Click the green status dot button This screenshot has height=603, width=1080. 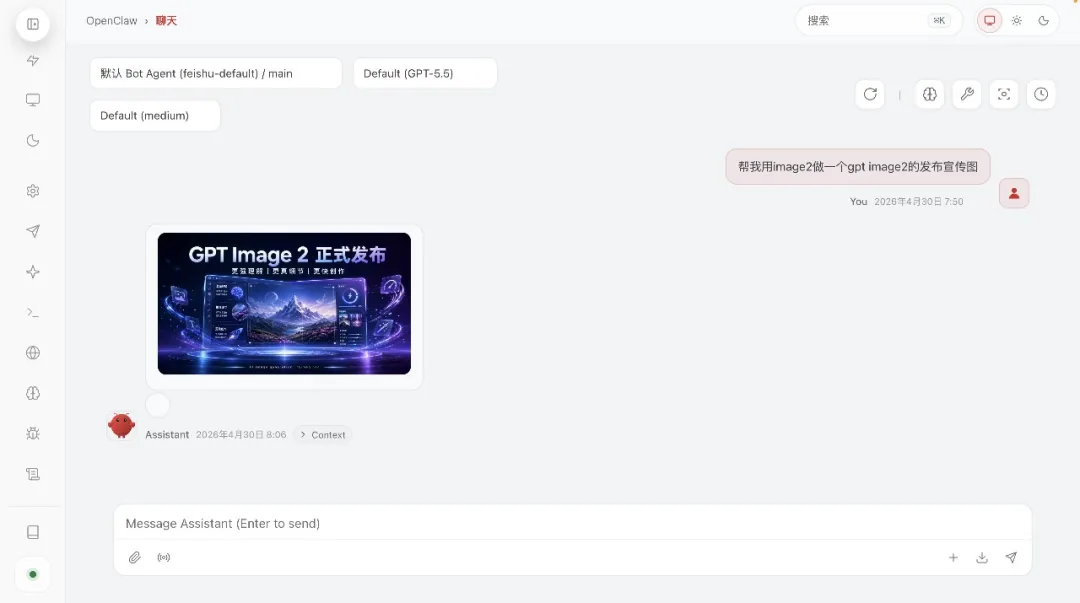point(32,574)
